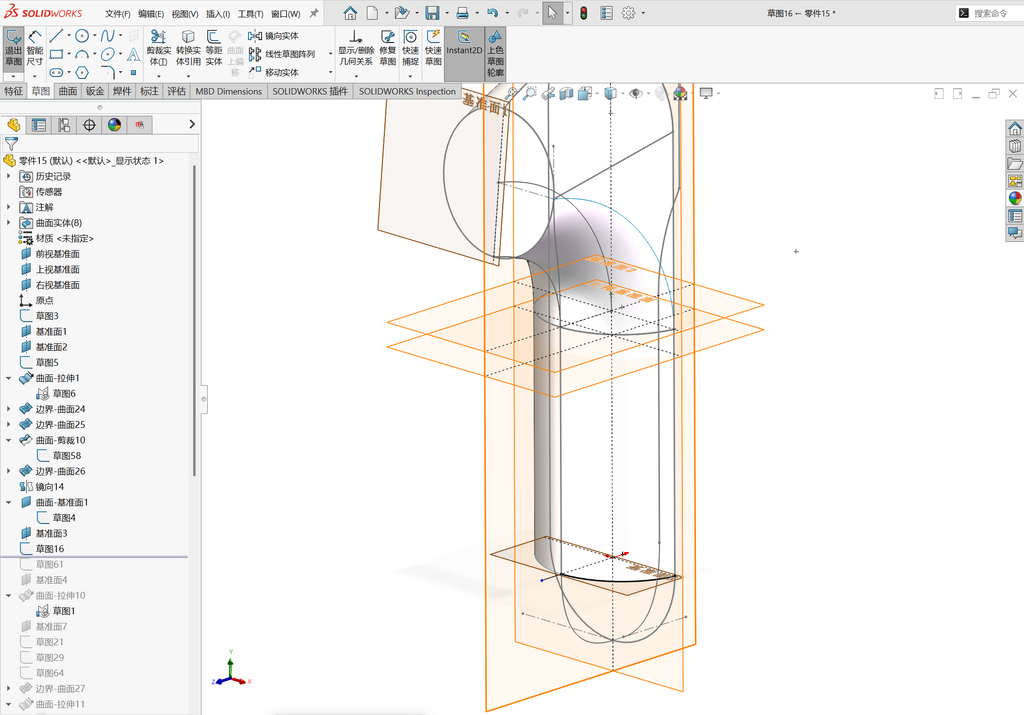Activate Trim Entities 剪裁实体
Viewport: 1024px width, 715px height.
[159, 48]
